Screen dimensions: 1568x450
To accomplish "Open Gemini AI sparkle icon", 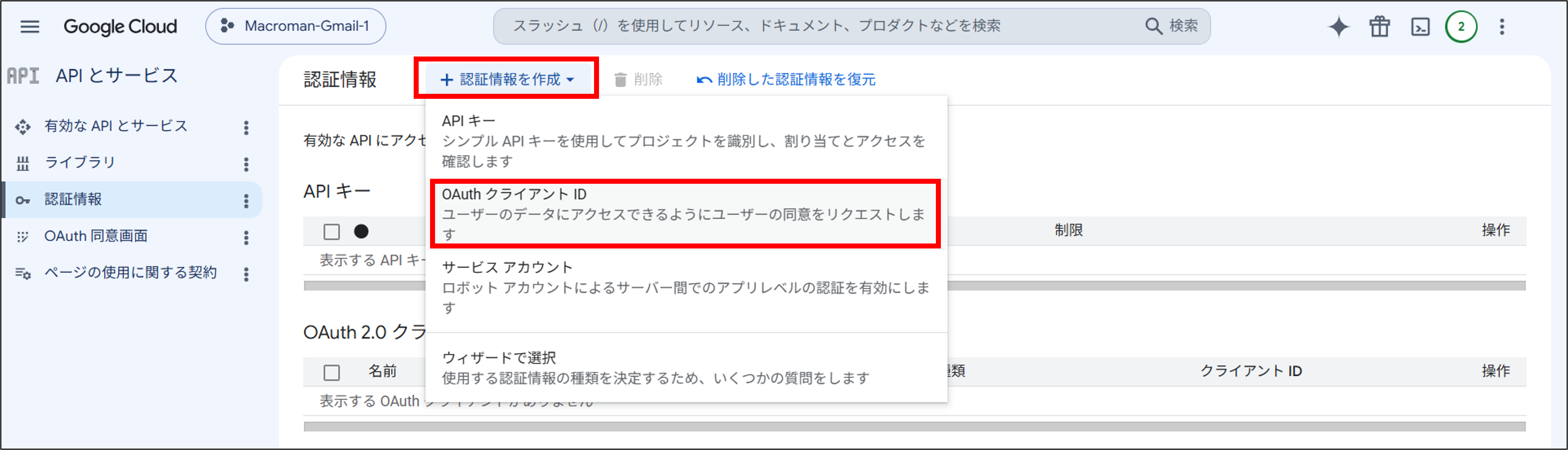I will pos(1339,27).
